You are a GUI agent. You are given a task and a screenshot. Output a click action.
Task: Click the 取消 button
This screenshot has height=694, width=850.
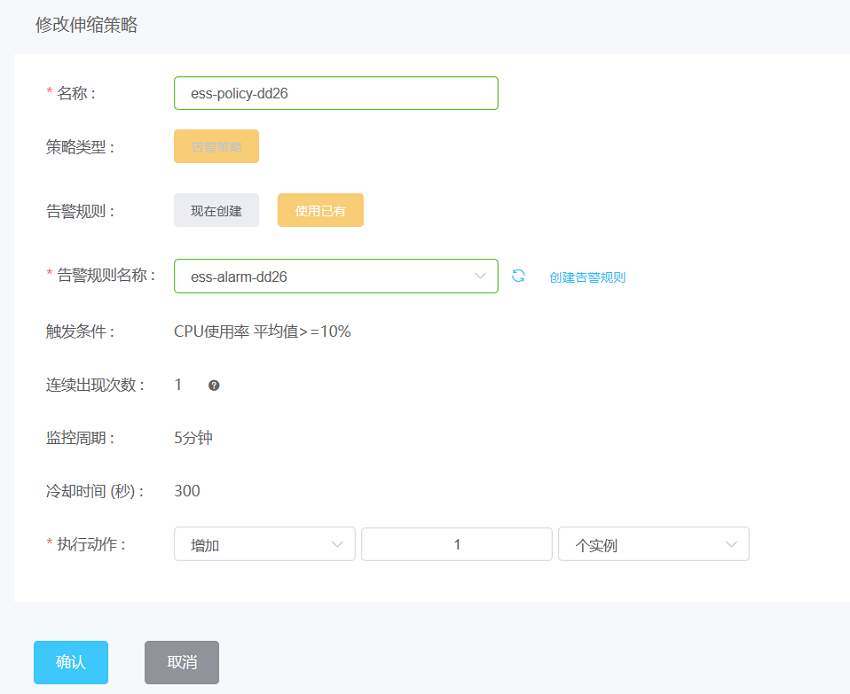(x=182, y=663)
